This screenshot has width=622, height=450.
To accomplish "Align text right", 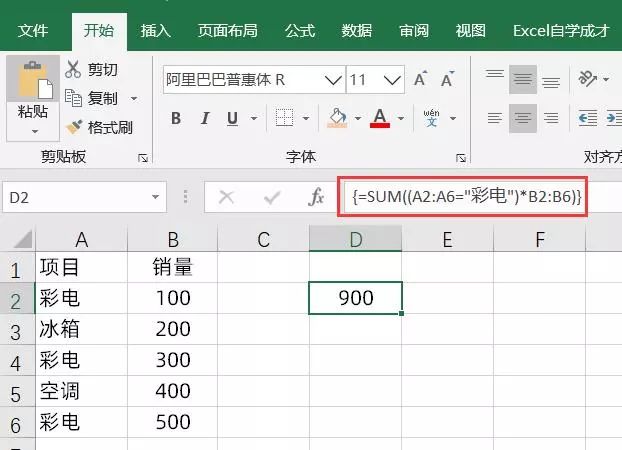I will [551, 118].
